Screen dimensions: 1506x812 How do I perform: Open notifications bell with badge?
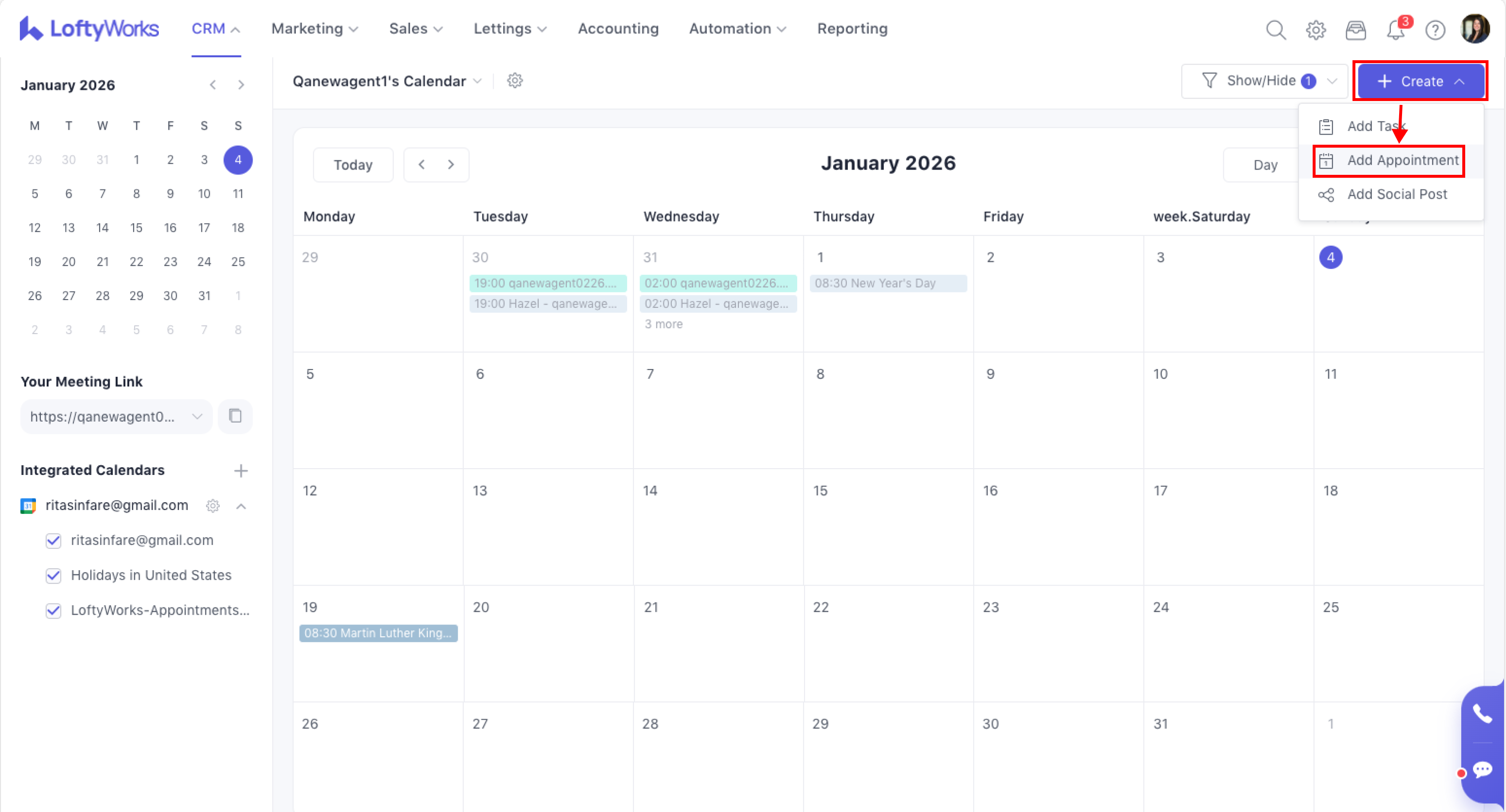pos(1396,29)
